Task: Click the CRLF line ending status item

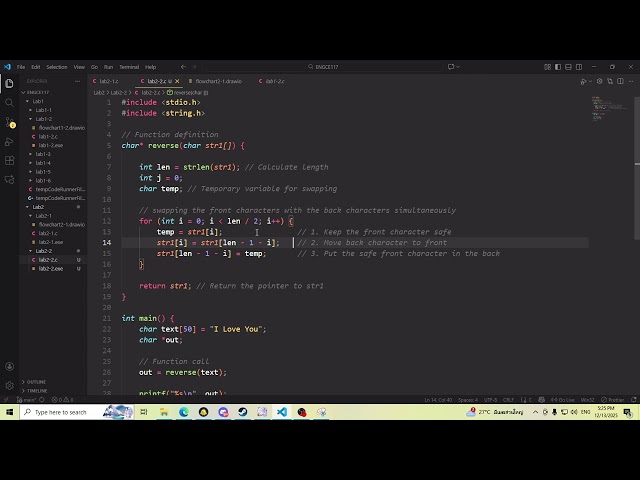Action: pyautogui.click(x=508, y=400)
